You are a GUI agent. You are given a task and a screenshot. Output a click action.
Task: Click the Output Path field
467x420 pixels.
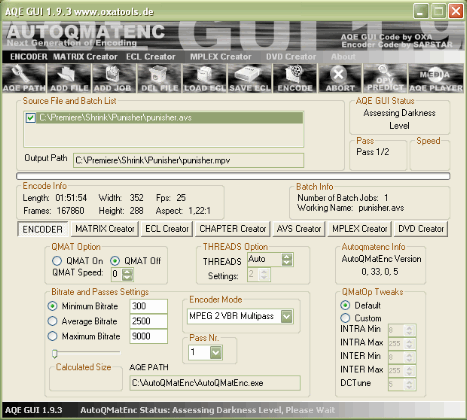188,160
